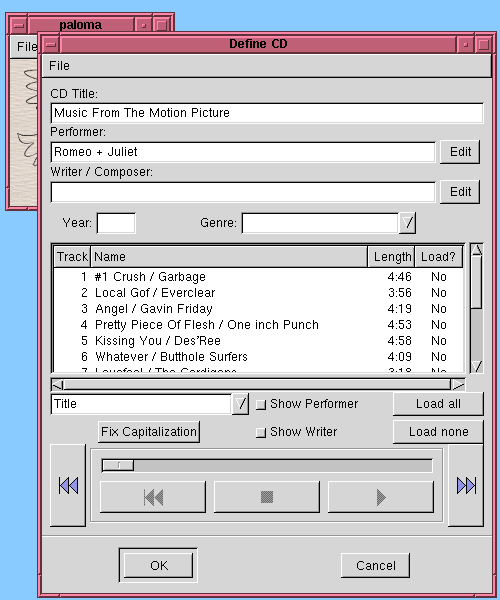The height and width of the screenshot is (600, 500).
Task: Click the paloma window title bar
Action: tap(81, 25)
